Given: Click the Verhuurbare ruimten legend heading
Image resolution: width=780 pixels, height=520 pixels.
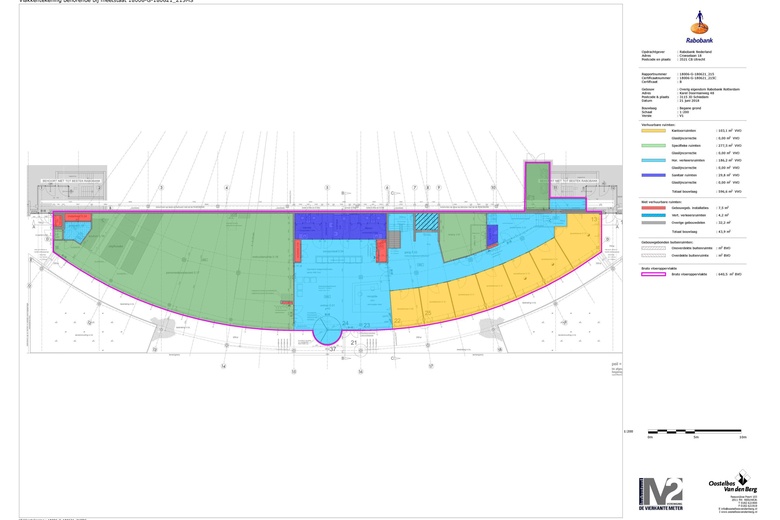Looking at the screenshot, I should [660, 125].
